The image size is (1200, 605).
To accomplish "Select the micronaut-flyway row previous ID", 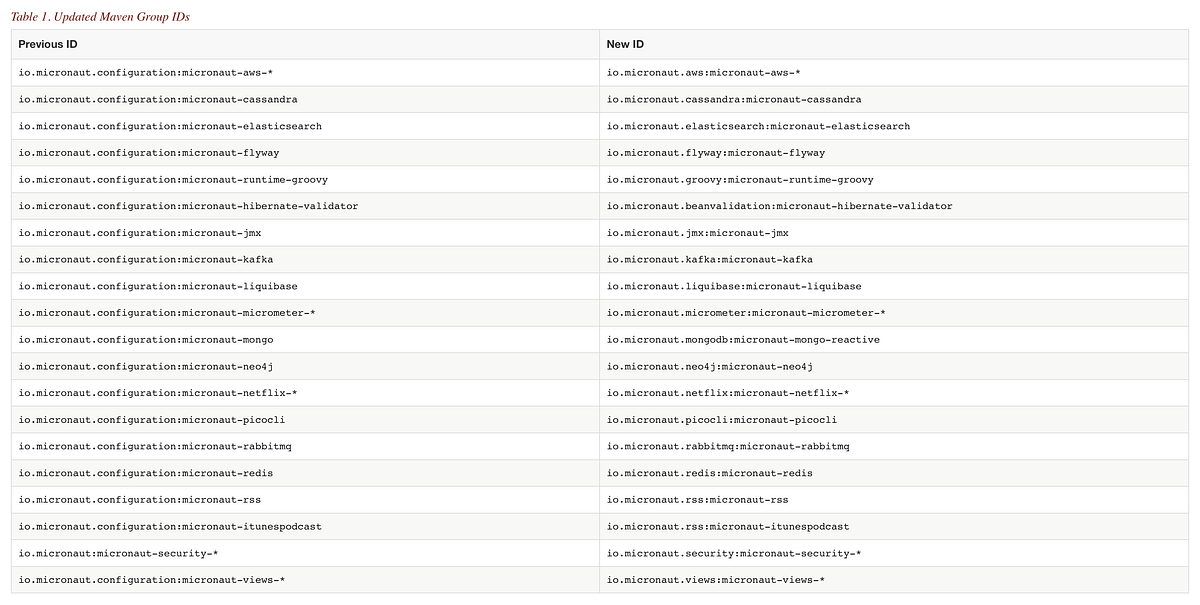I will pos(143,152).
